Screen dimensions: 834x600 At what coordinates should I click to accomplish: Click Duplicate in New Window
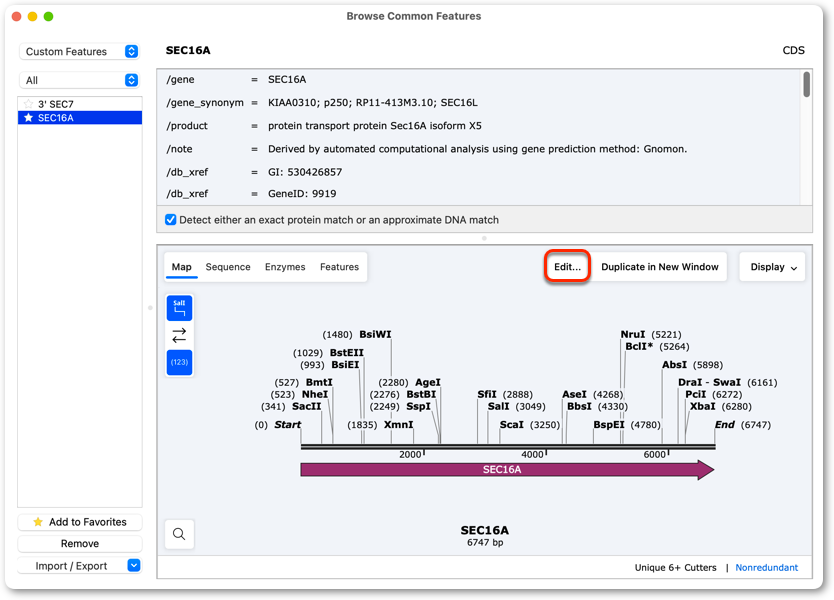(x=660, y=267)
